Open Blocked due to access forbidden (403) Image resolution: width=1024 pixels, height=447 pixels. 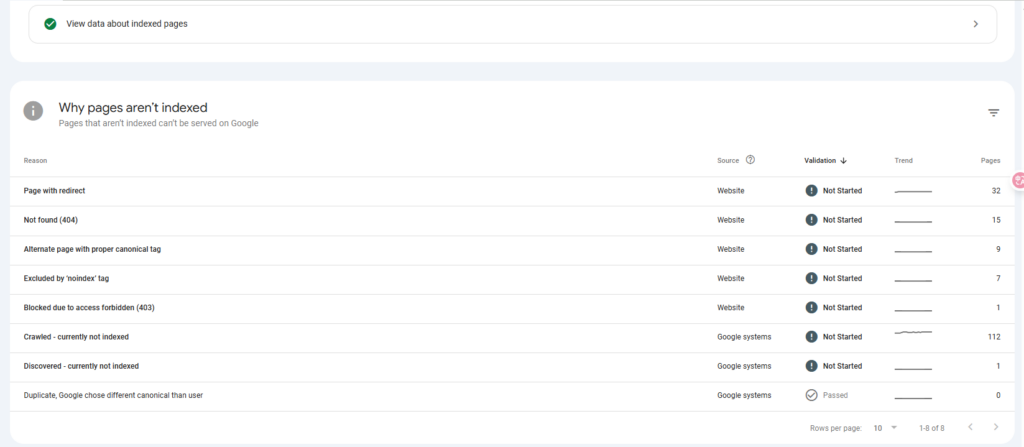click(x=89, y=307)
